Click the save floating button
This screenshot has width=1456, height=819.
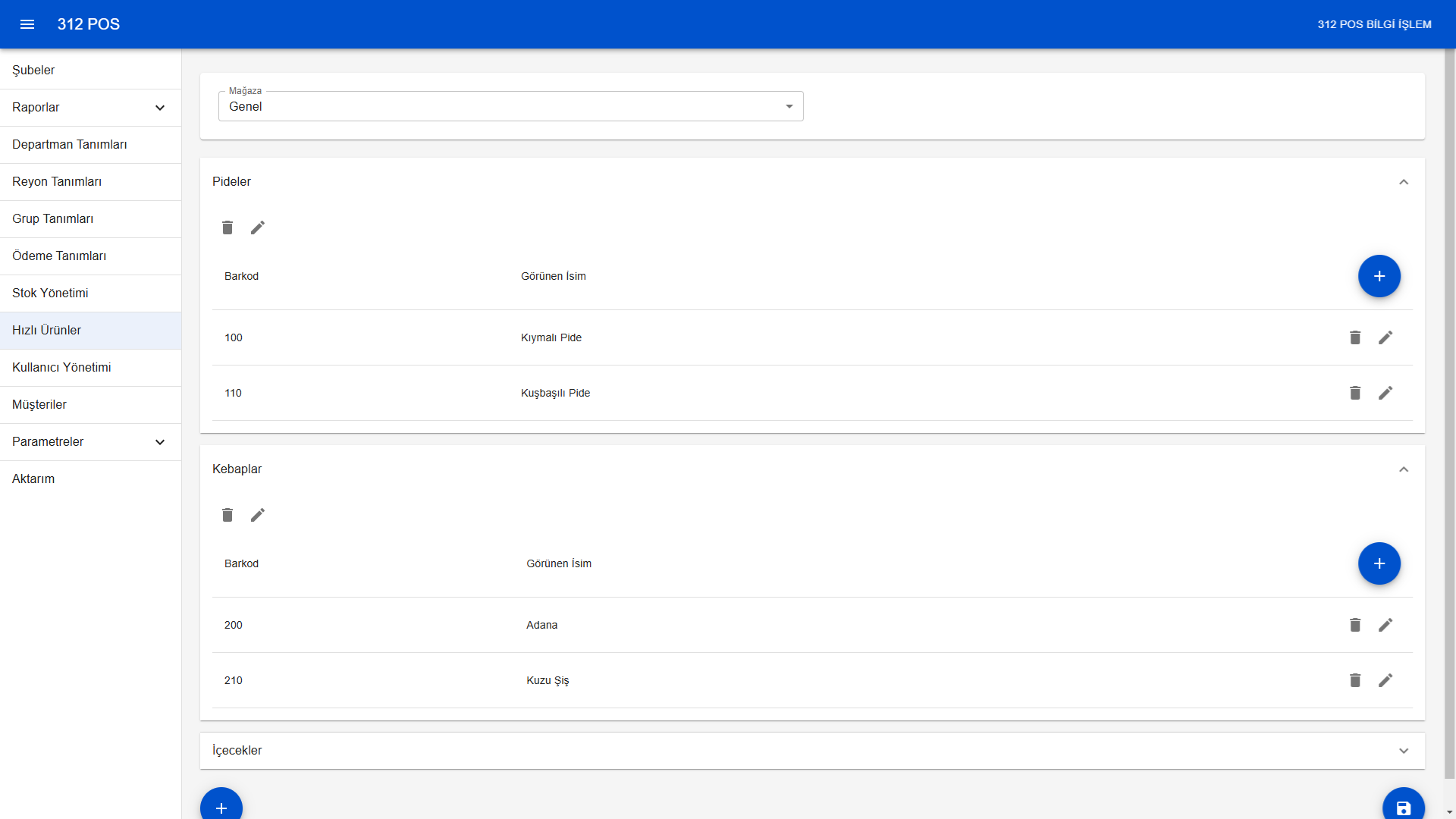[1403, 807]
